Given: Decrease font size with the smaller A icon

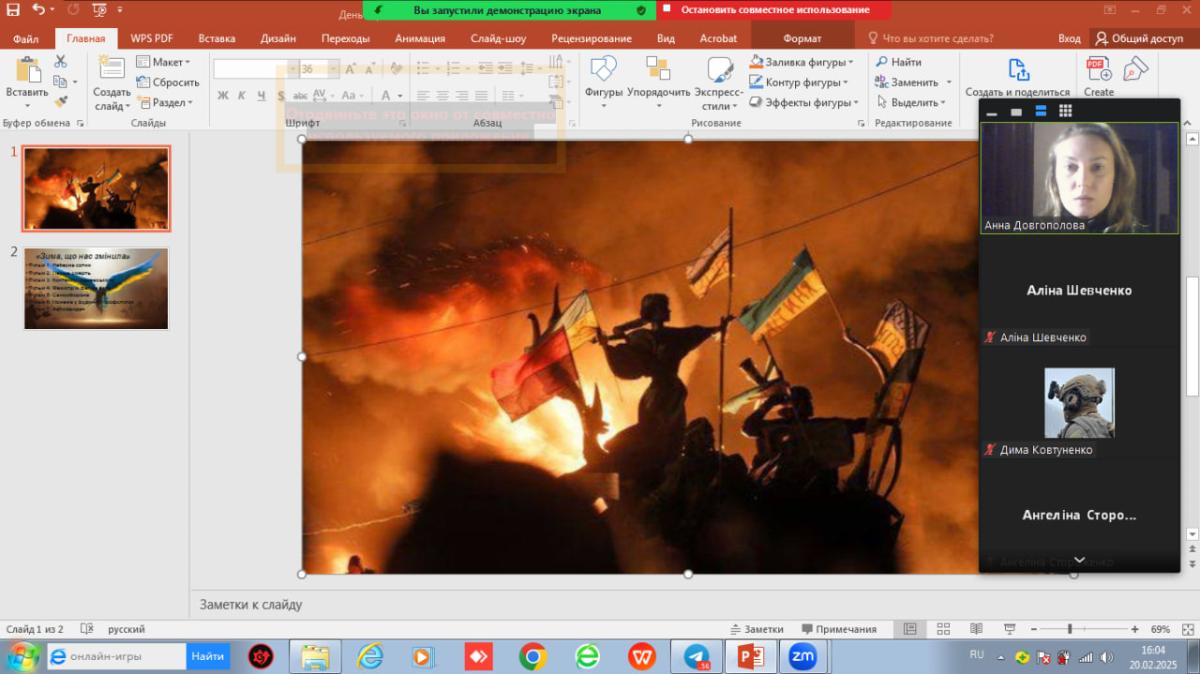Looking at the screenshot, I should coord(373,69).
